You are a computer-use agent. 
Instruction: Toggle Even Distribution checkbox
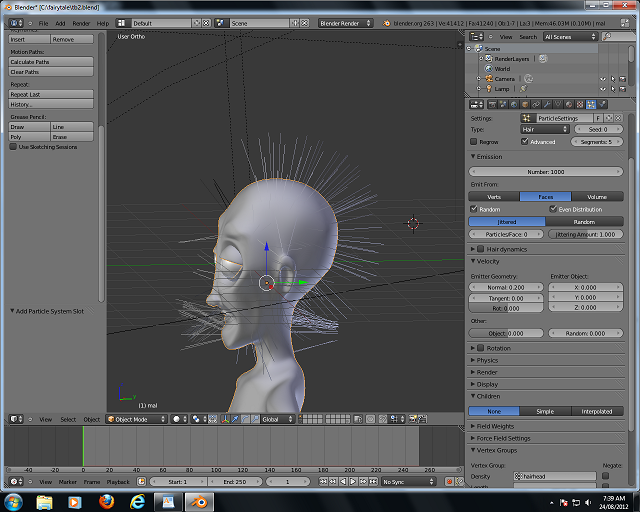[x=553, y=209]
